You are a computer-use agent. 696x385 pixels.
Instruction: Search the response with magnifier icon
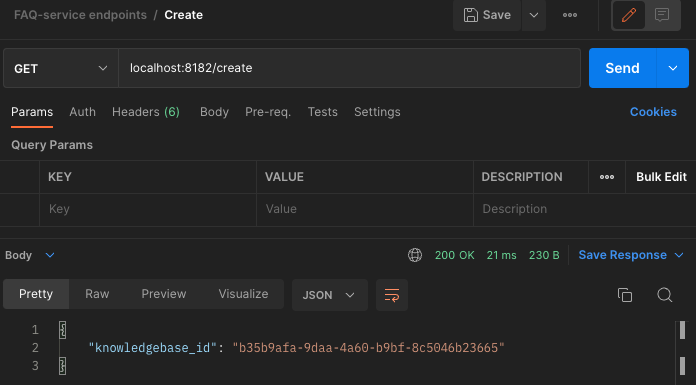click(665, 295)
